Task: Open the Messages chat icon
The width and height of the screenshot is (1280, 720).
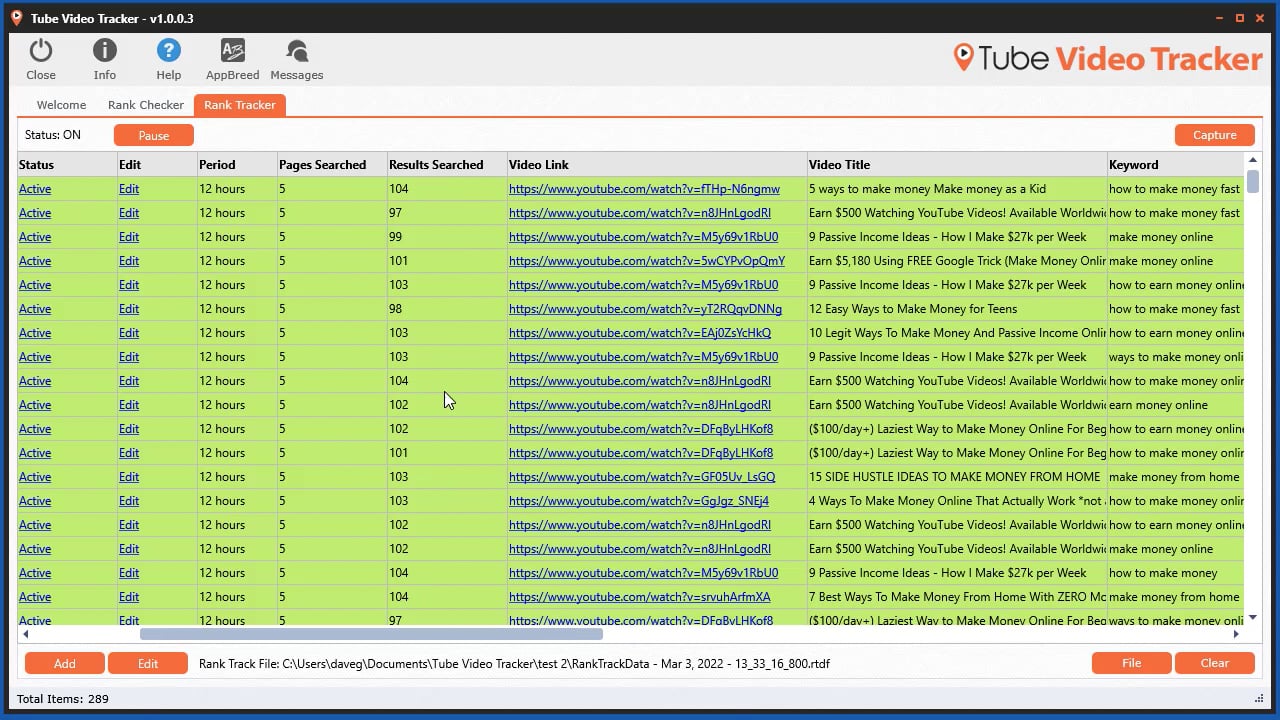Action: point(297,51)
